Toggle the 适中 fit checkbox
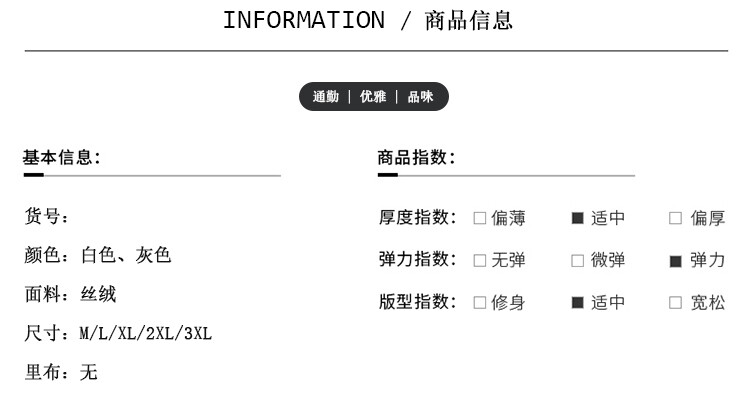 tap(577, 303)
